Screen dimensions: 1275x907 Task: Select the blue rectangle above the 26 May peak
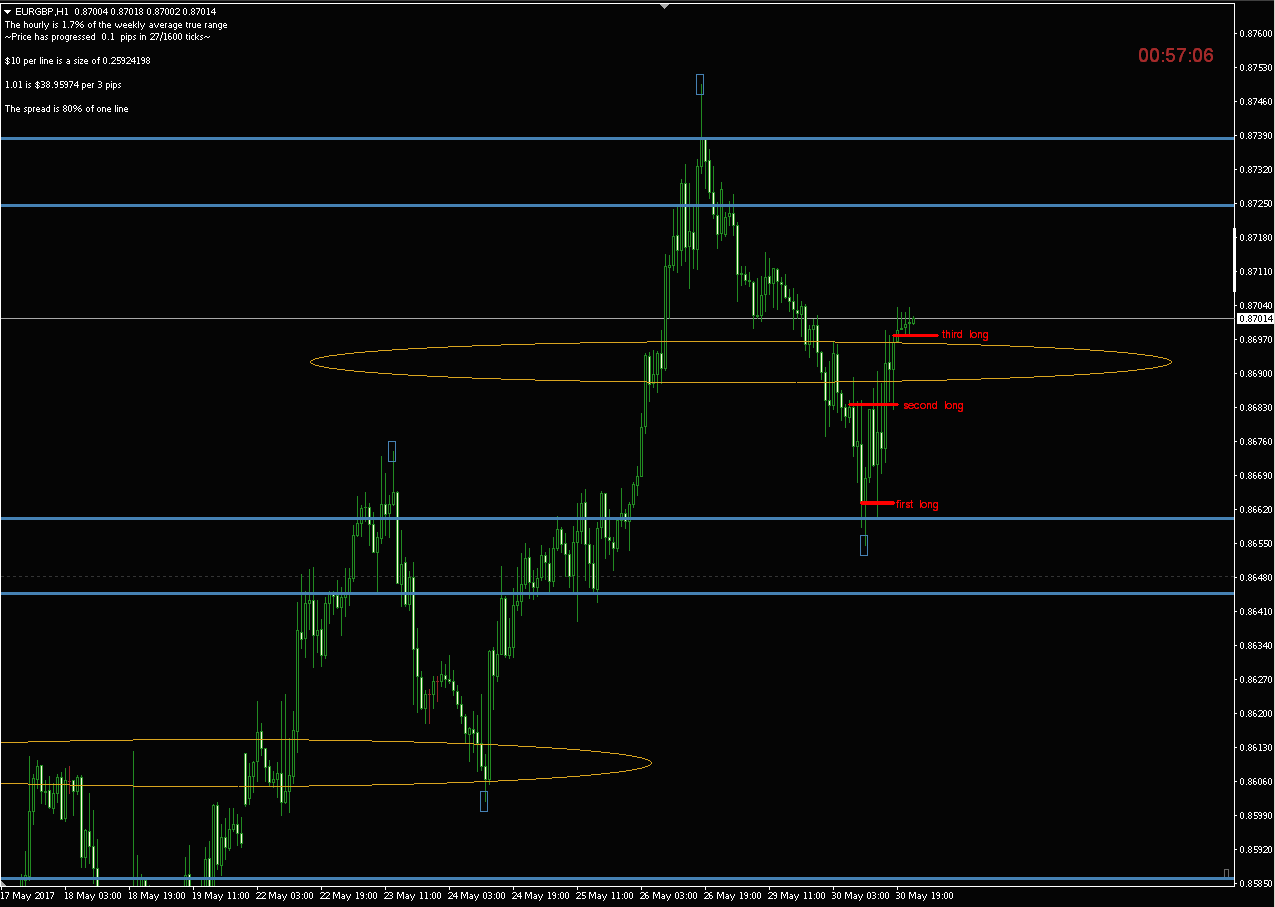point(700,83)
